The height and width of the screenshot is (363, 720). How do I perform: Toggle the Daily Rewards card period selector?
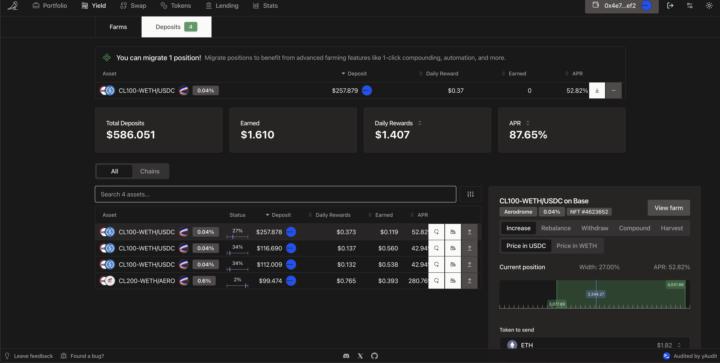[x=420, y=123]
